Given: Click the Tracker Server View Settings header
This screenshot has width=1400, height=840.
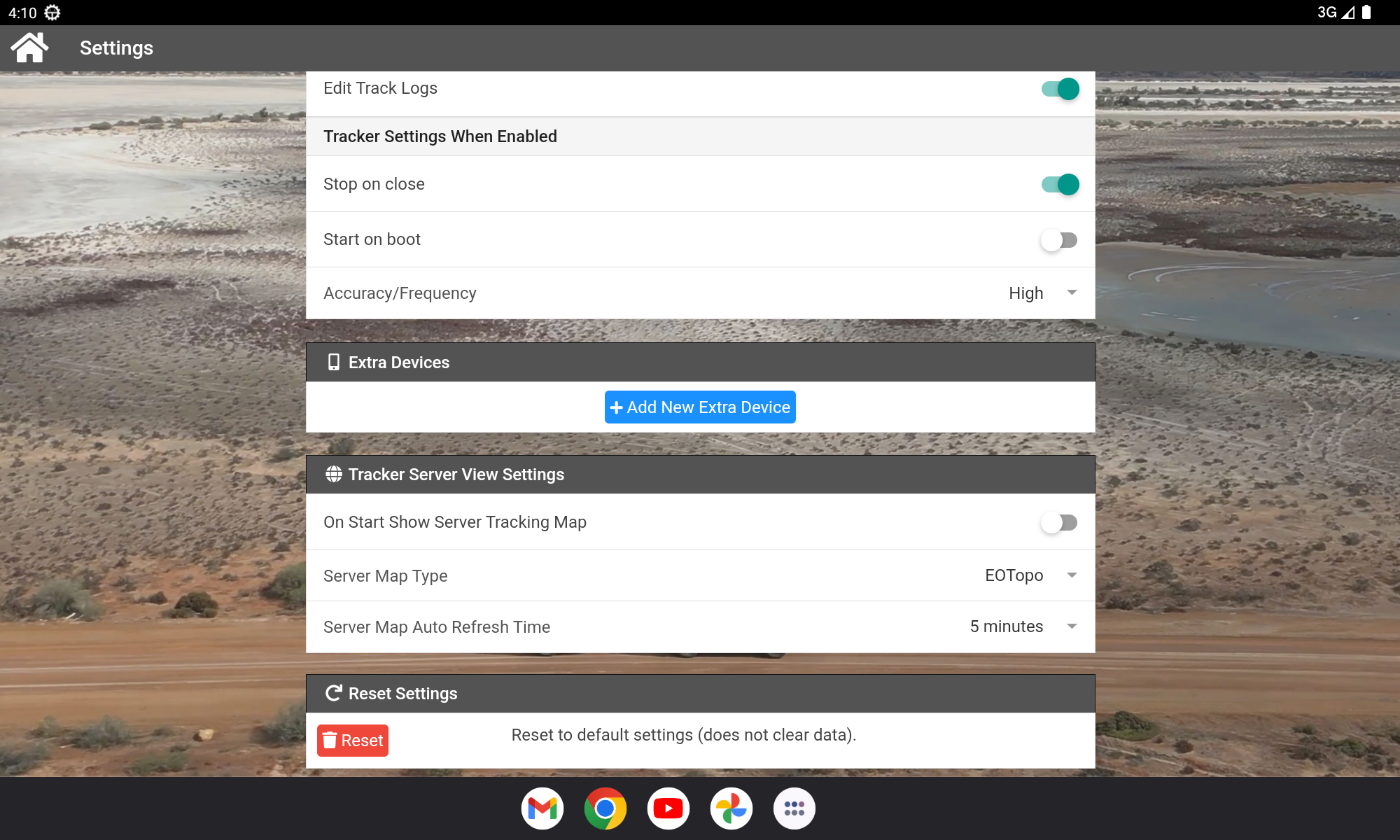Looking at the screenshot, I should [x=701, y=474].
